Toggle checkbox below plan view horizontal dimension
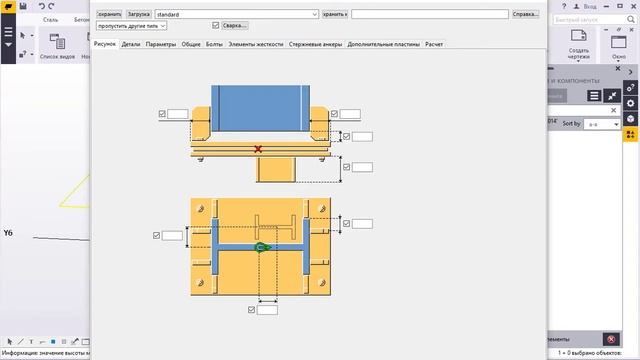Image resolution: width=640 pixels, height=360 pixels. point(251,310)
